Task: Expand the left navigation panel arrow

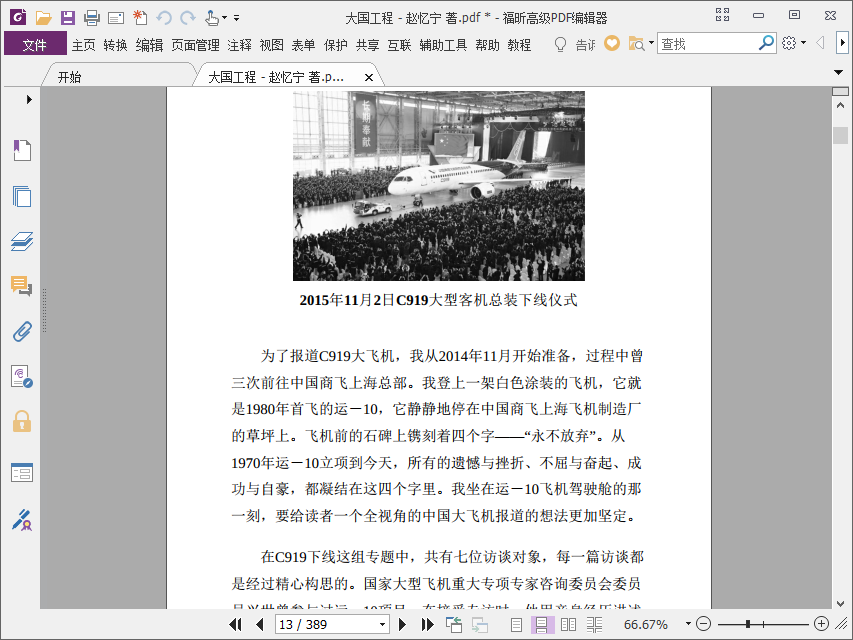Action: pos(29,100)
